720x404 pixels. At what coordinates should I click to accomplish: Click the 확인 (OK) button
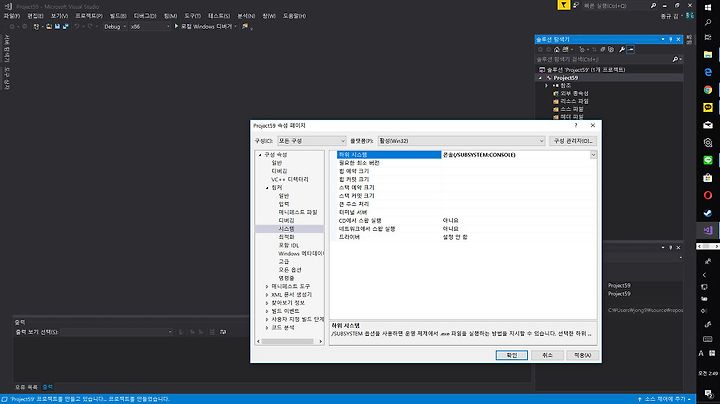click(x=512, y=355)
